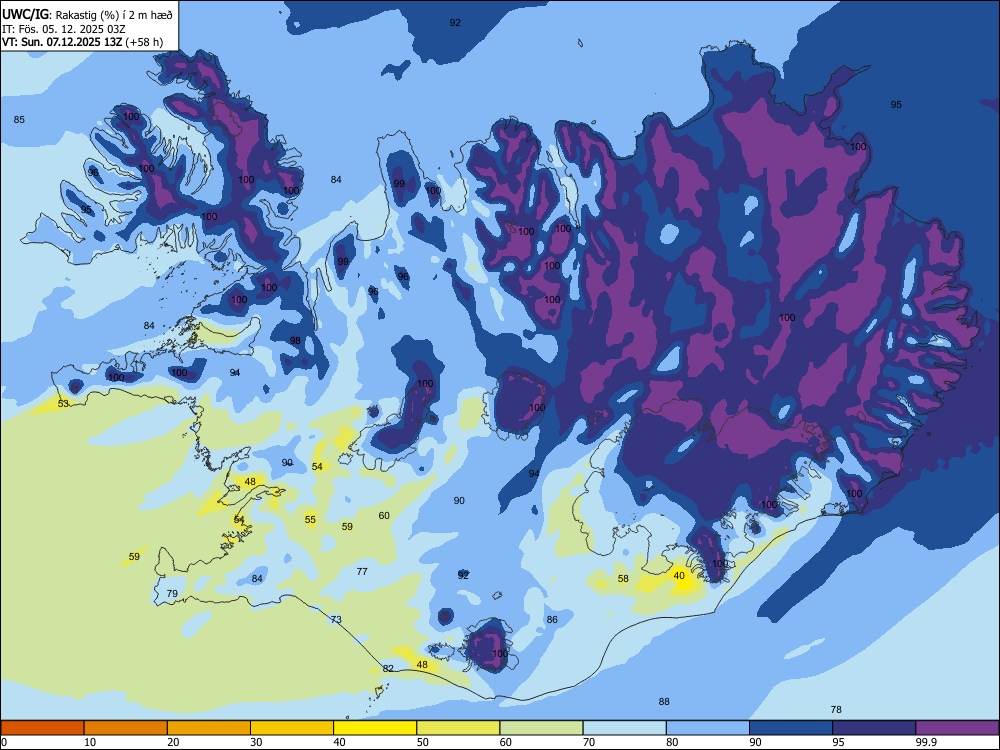Screen dimensions: 1000x750
Task: Click the legend tick label '20'
Action: click(x=173, y=742)
